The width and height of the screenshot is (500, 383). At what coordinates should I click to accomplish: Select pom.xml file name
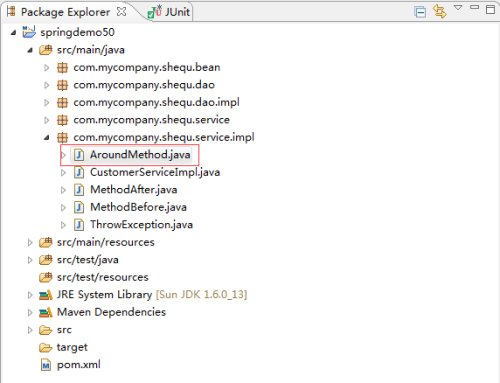pyautogui.click(x=79, y=365)
